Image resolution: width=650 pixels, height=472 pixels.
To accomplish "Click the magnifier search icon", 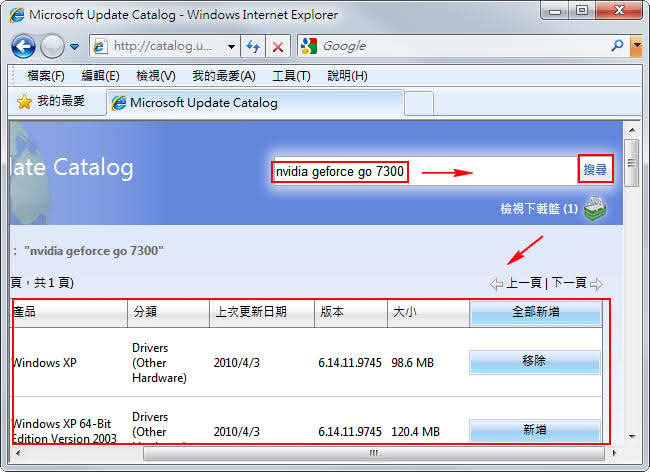I will click(617, 45).
